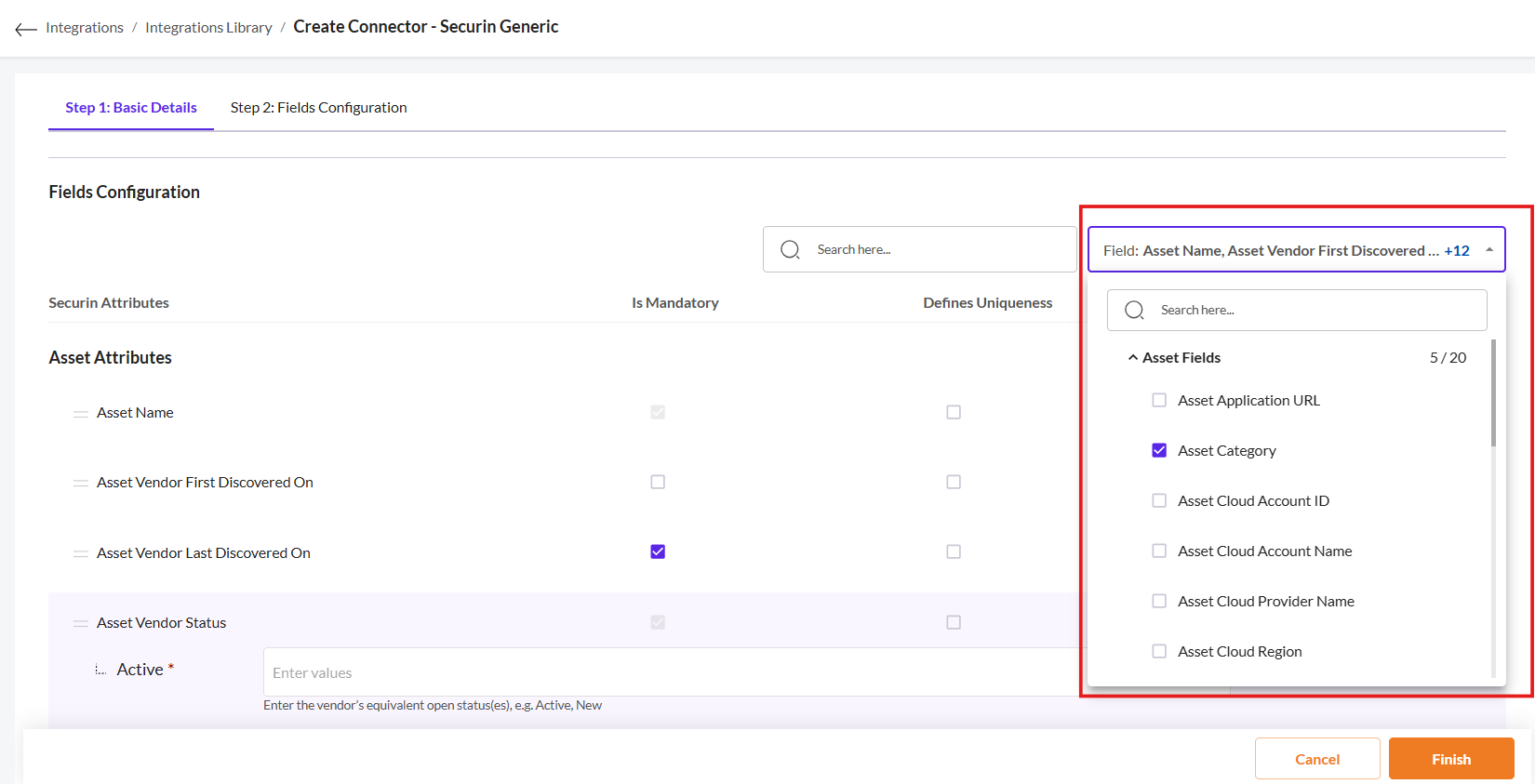Screen dimensions: 1535x784
Task: Click the magnifier icon in dropdown search
Action: [1134, 310]
